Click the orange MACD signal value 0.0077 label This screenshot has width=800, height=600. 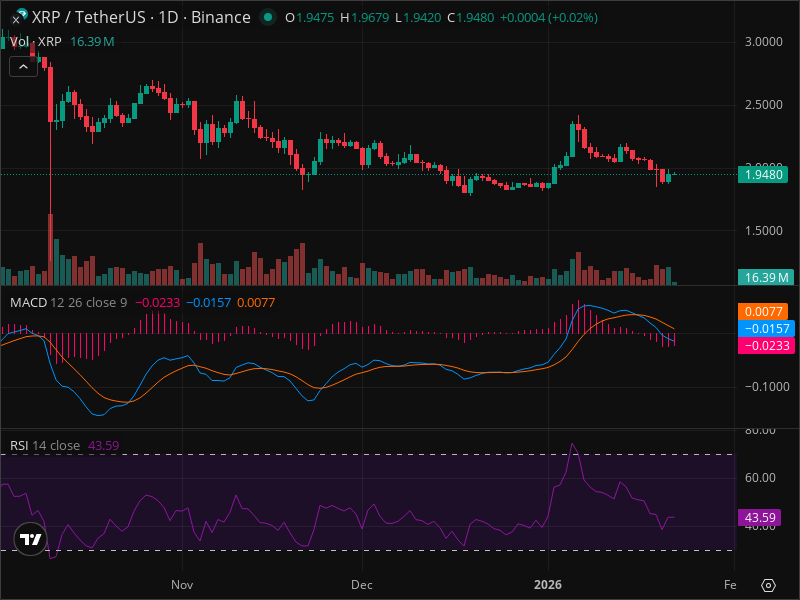763,311
